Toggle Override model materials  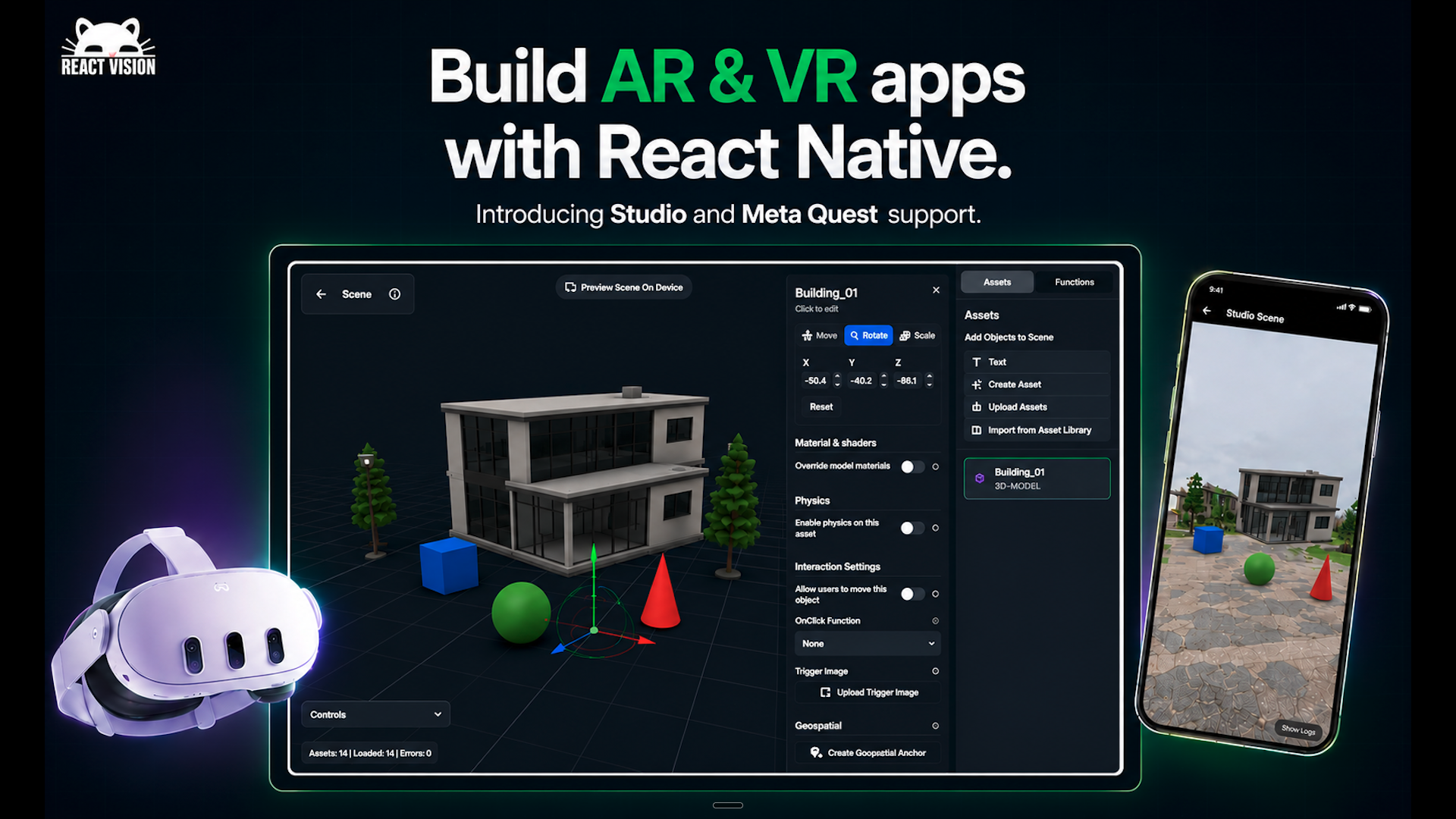click(912, 467)
